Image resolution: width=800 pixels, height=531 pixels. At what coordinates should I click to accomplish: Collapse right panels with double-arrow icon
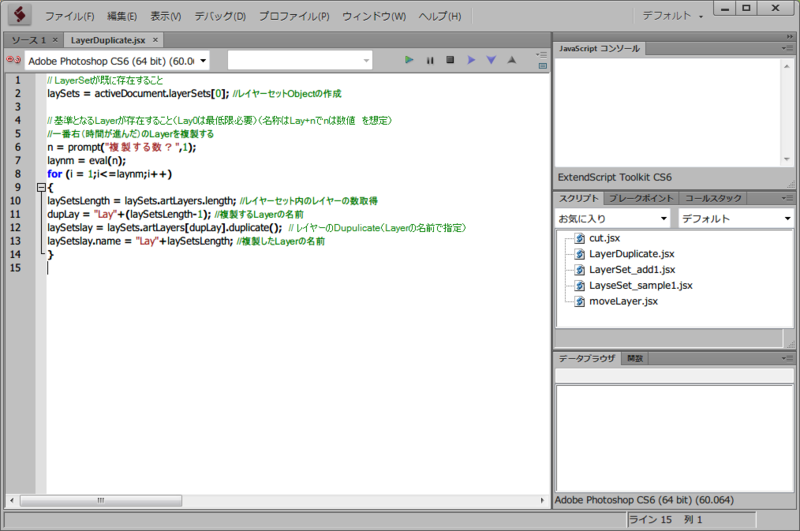[x=790, y=36]
